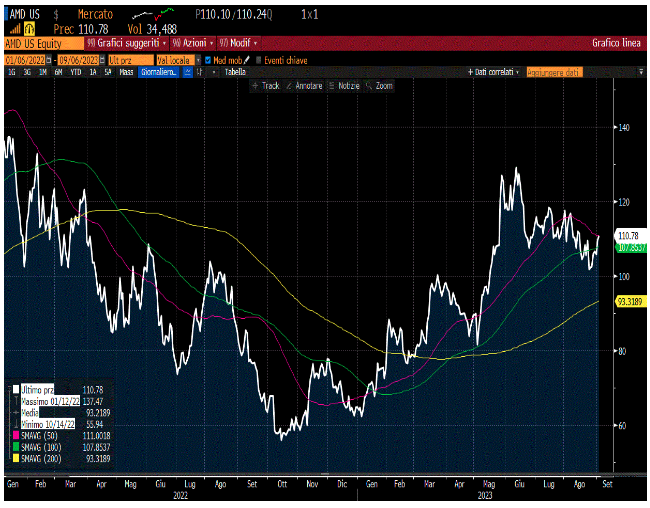
Task: Click the green SMAVG (100) color swatch
Action: tap(16, 447)
